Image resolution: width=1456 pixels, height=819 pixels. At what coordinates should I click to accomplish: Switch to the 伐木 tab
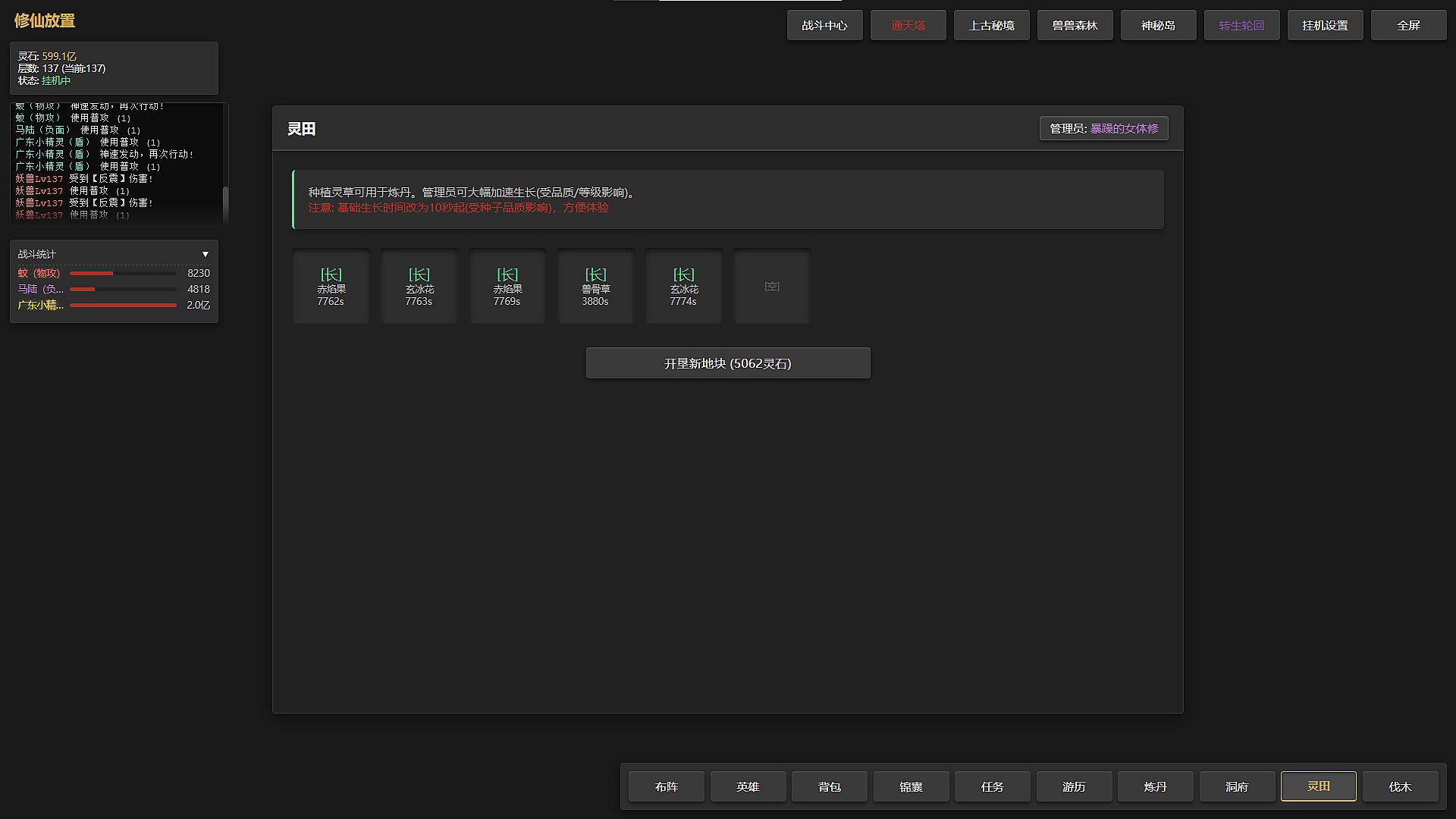click(1400, 786)
